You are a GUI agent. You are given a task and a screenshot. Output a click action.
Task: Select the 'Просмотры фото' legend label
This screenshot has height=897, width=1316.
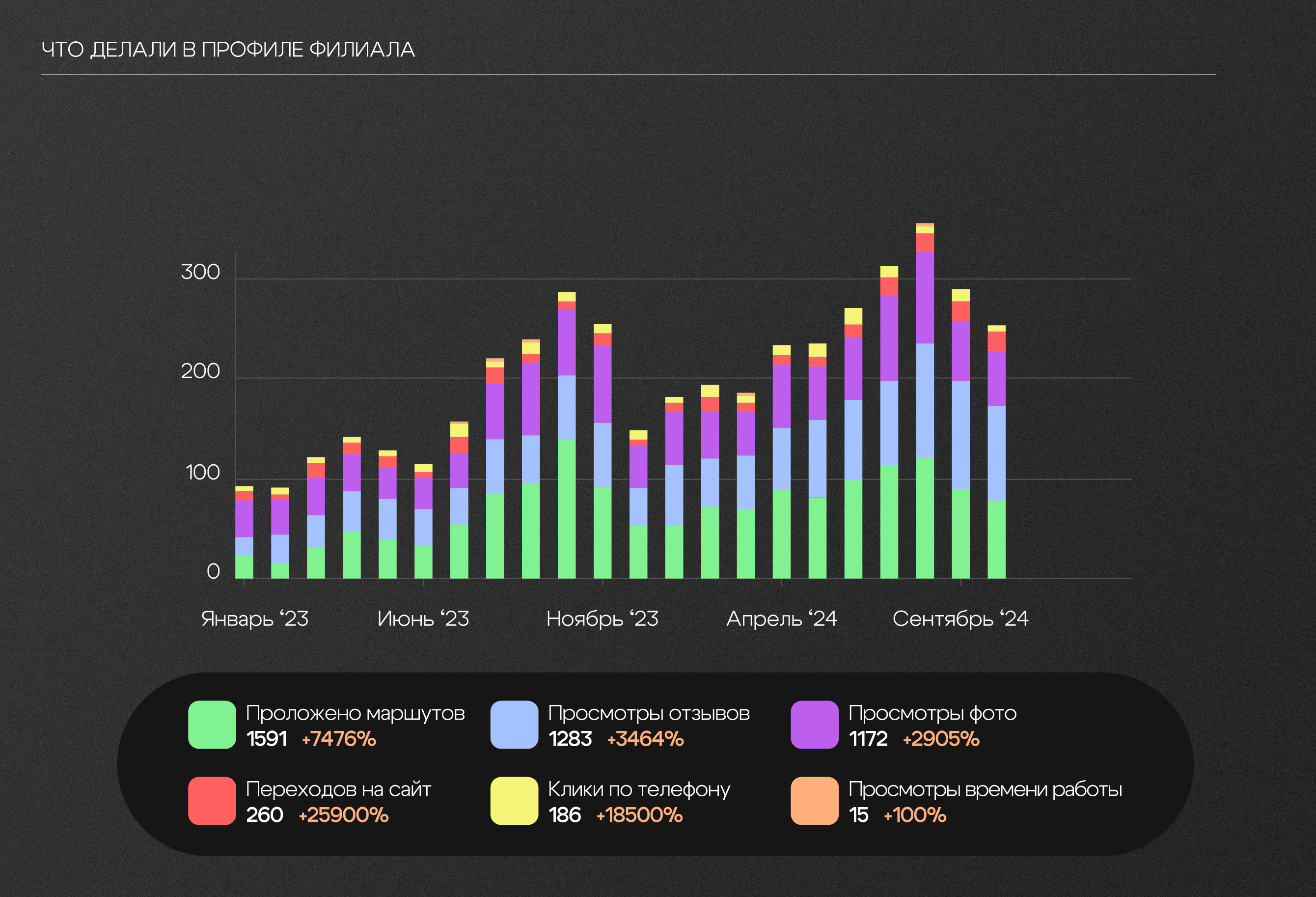932,713
